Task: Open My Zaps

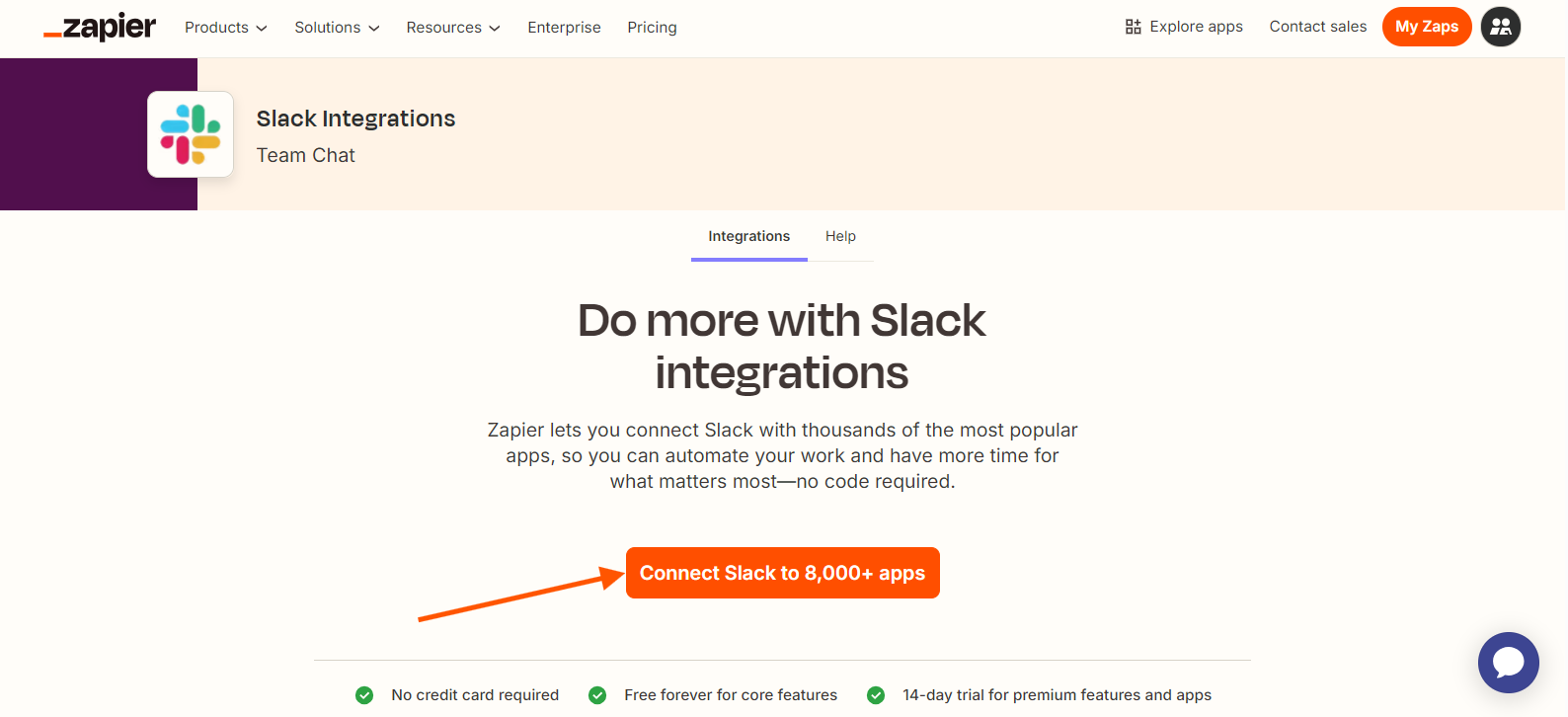Action: 1426,27
